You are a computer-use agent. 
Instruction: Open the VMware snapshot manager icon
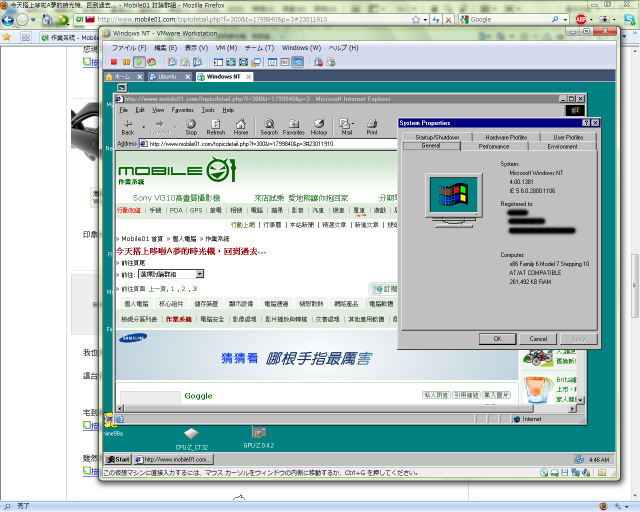[x=198, y=62]
